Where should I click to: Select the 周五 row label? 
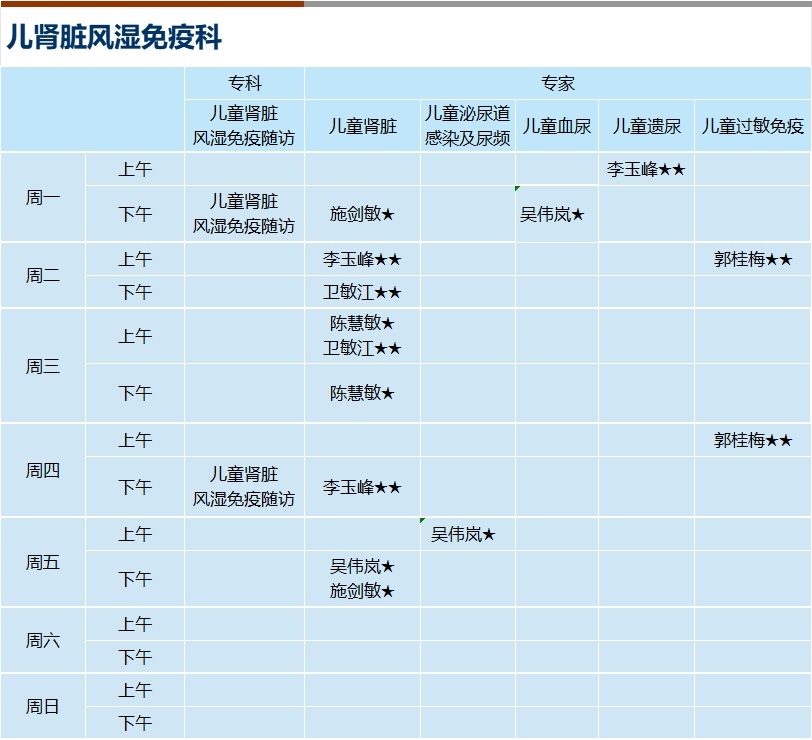coord(43,562)
